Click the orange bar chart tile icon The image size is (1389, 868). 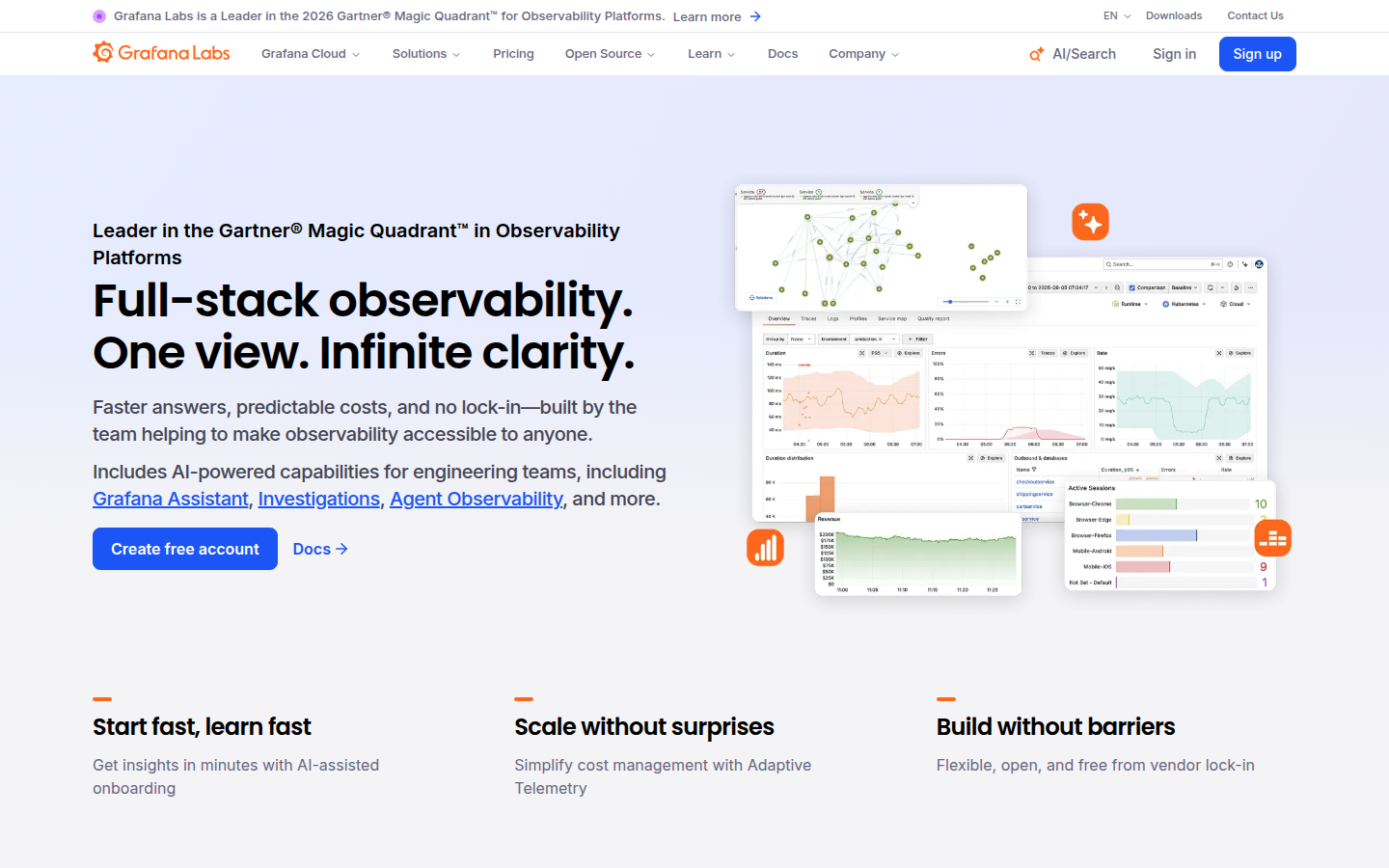(765, 548)
